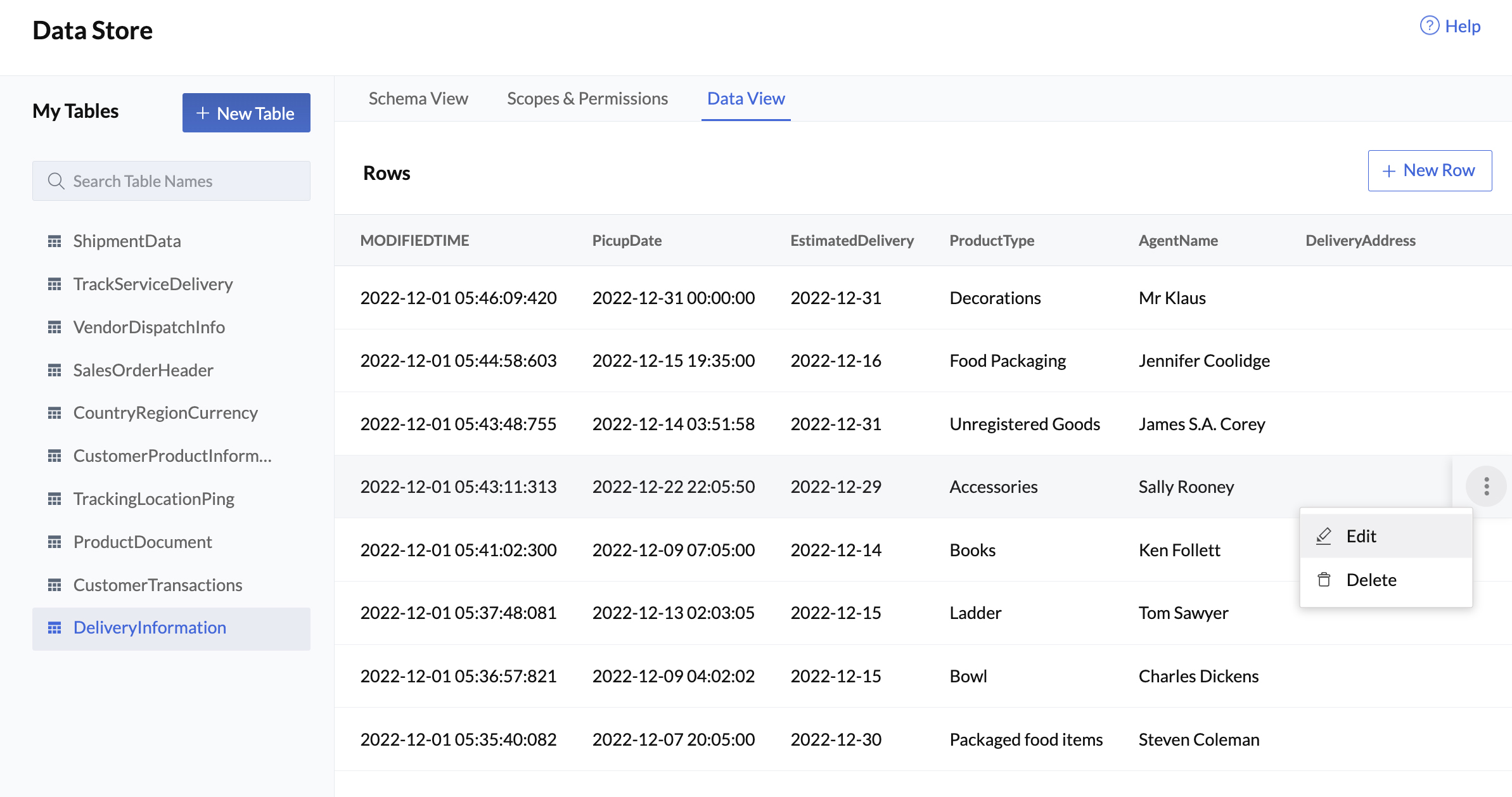
Task: Click the table icon beside ShipmentData
Action: 54,241
